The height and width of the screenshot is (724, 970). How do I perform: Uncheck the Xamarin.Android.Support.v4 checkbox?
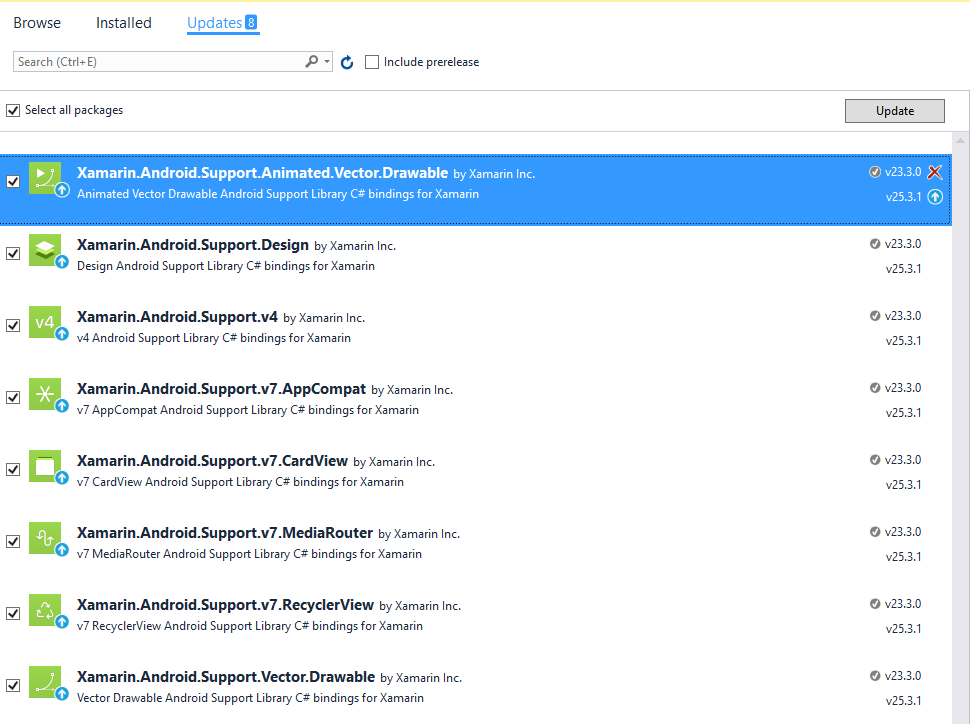pyautogui.click(x=13, y=325)
